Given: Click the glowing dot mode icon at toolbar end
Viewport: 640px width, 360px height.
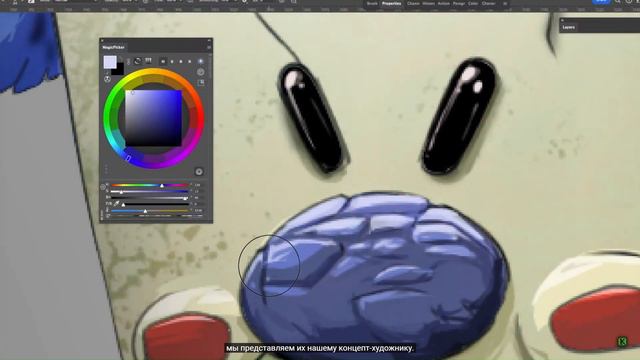Looking at the screenshot, I should [x=200, y=61].
